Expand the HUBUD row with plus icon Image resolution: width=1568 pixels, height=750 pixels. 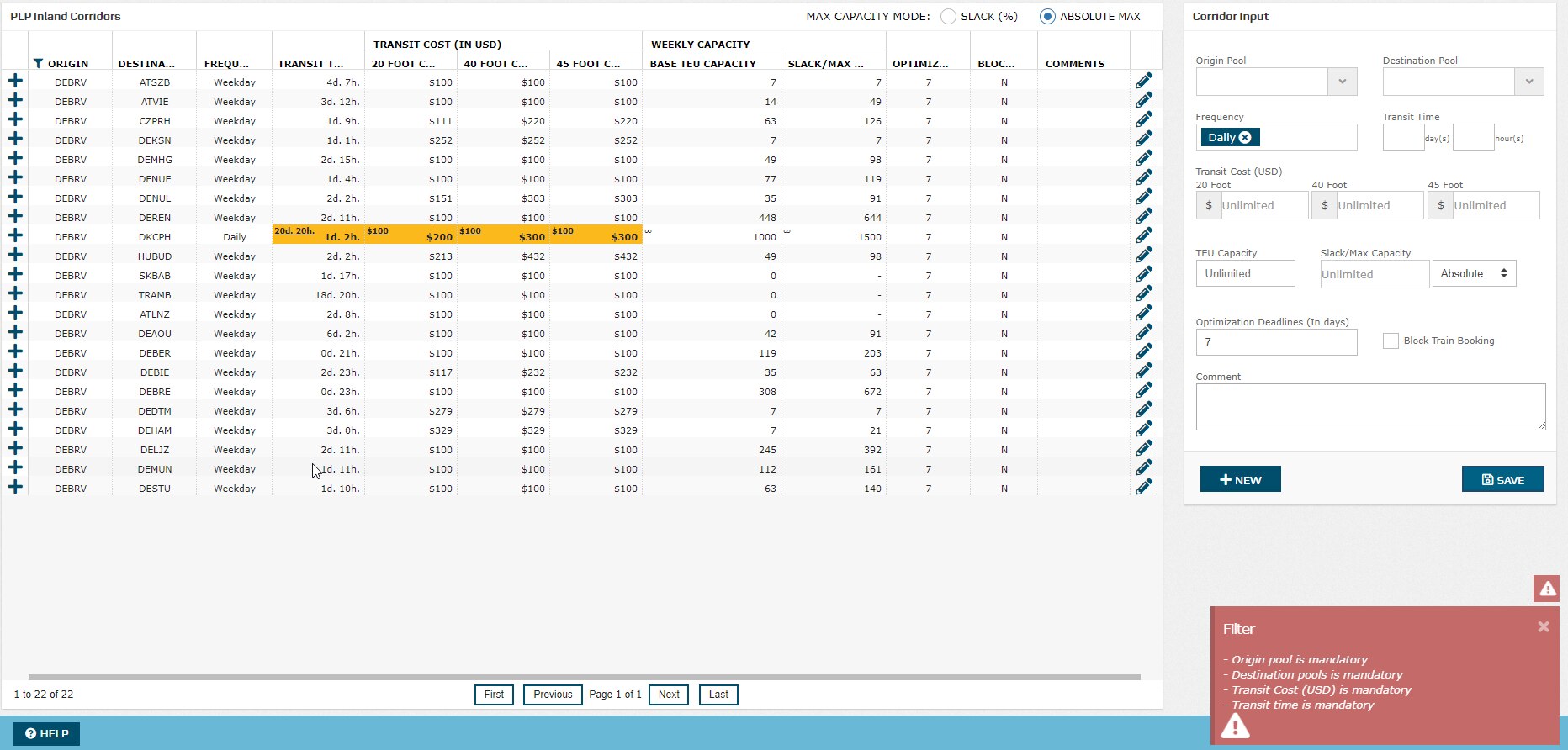point(15,256)
